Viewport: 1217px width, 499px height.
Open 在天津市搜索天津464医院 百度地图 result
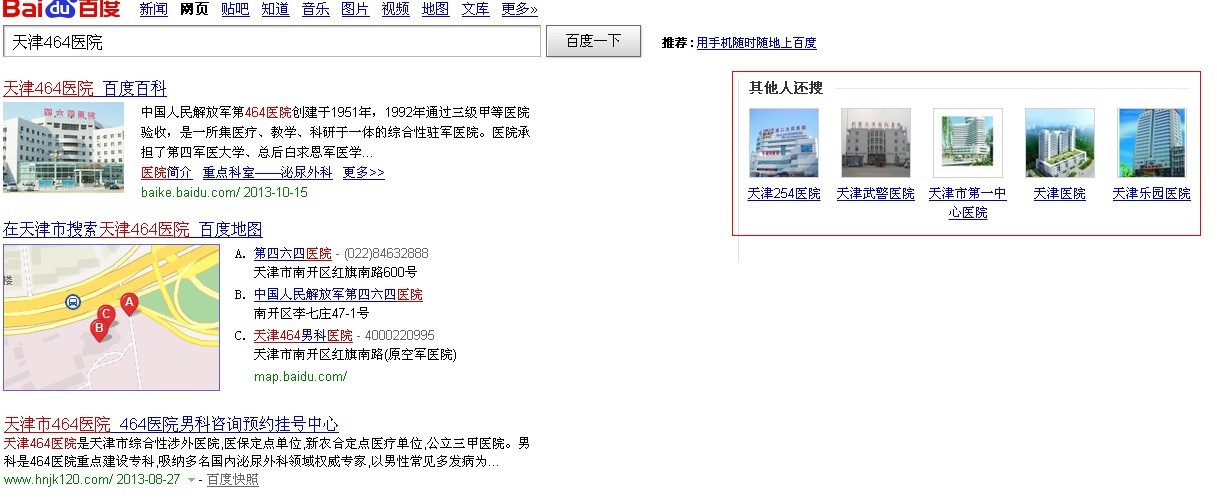click(133, 229)
